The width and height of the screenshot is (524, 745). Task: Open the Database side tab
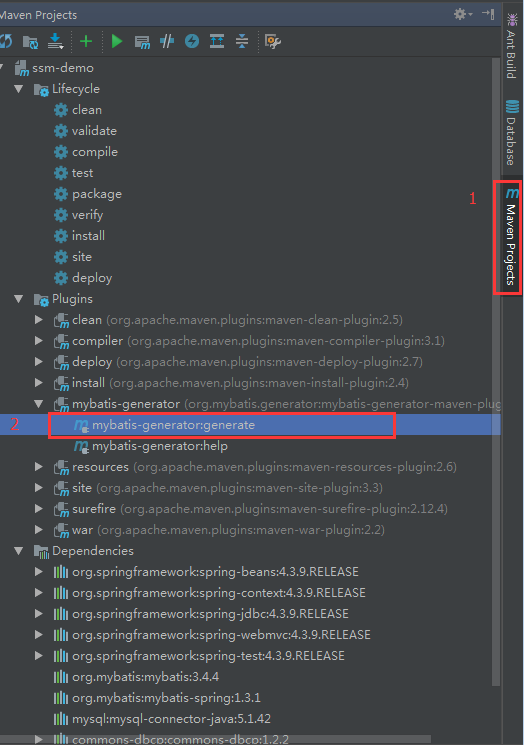tap(512, 132)
